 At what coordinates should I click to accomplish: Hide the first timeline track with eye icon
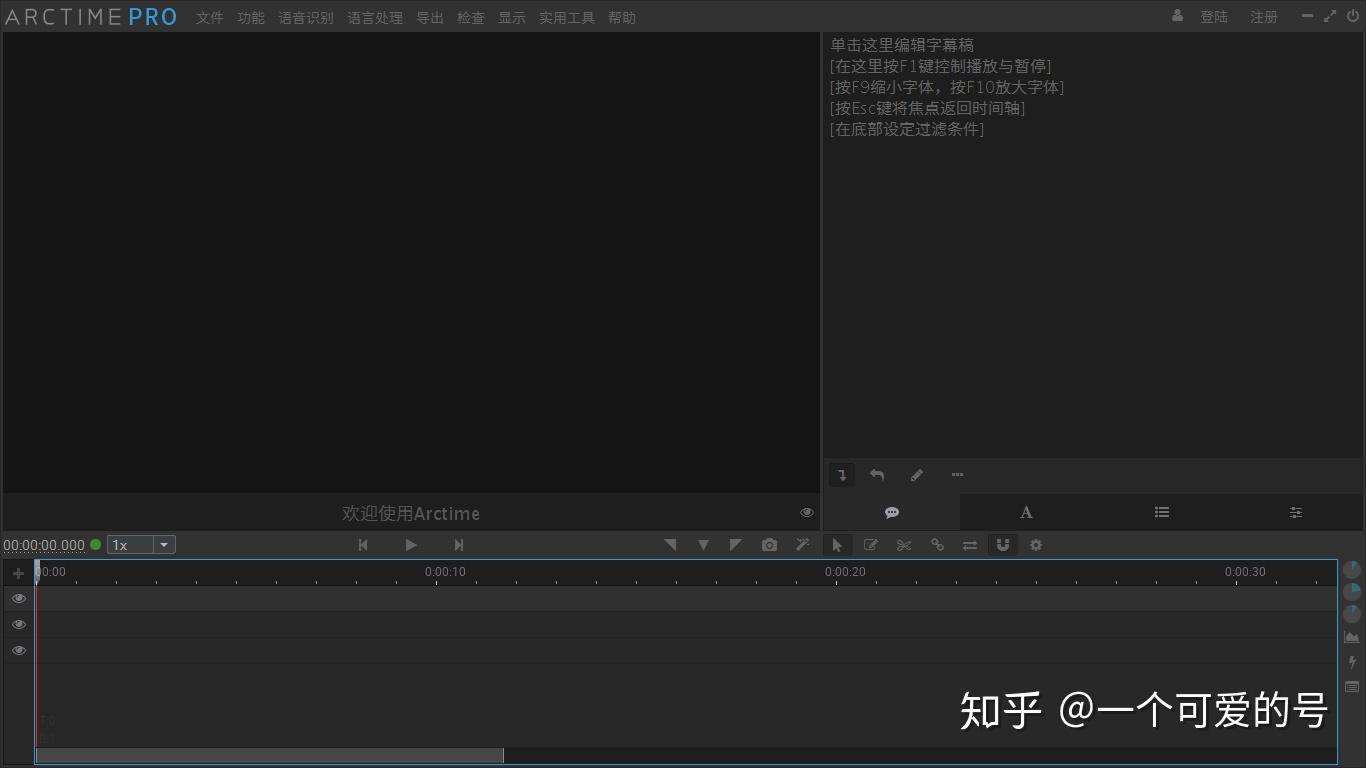point(18,598)
